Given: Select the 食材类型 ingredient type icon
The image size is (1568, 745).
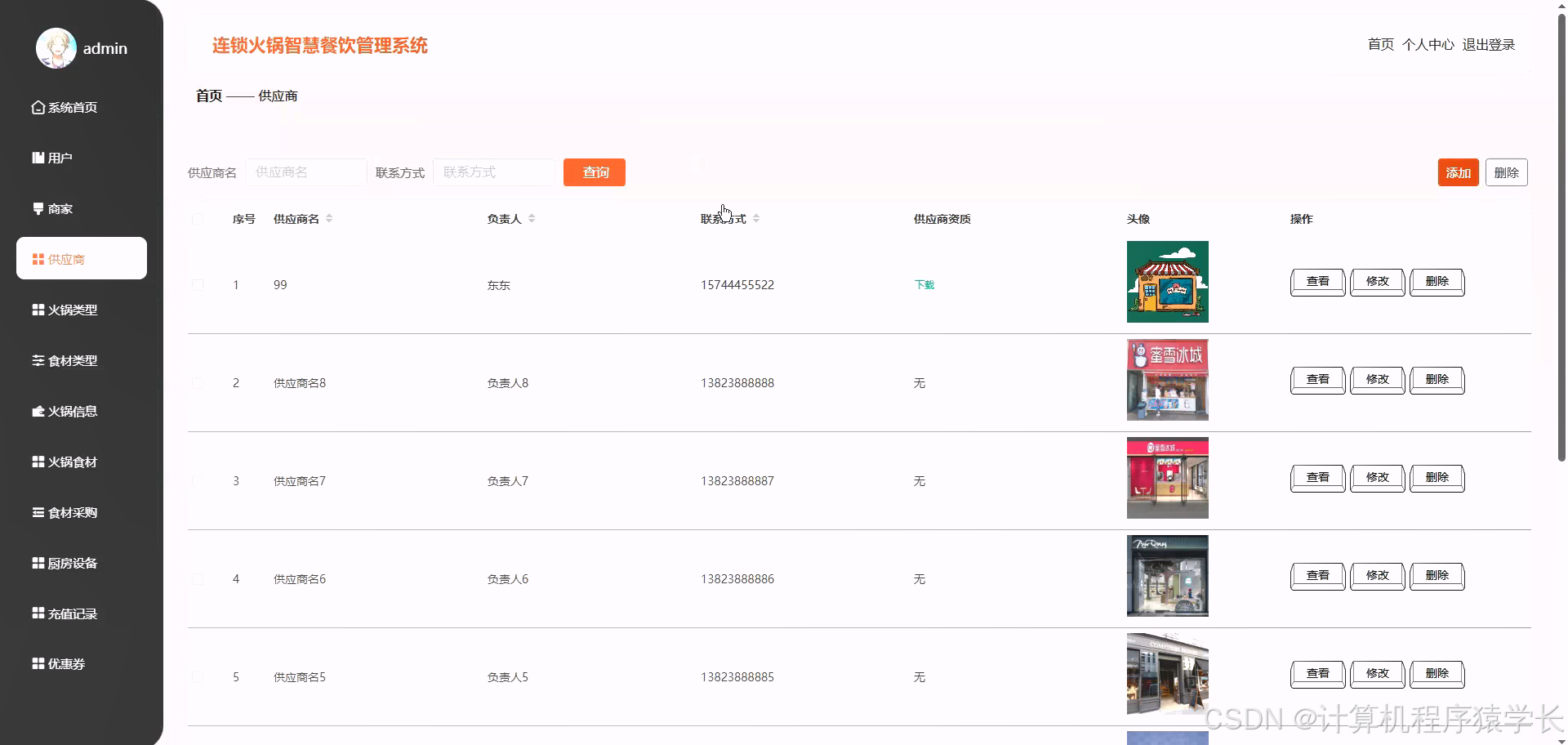Looking at the screenshot, I should (x=38, y=360).
